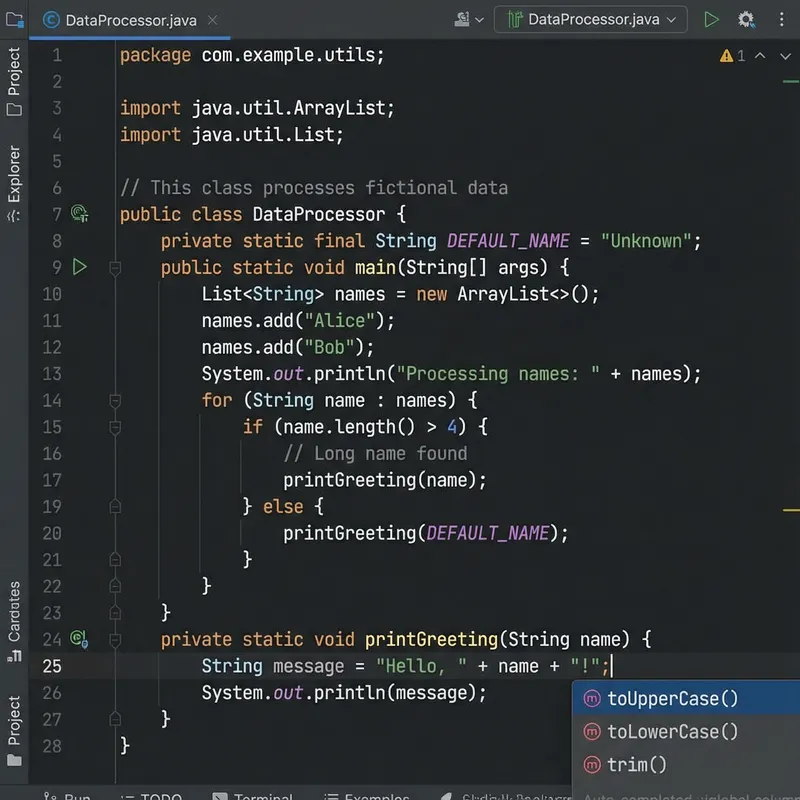
Task: Choose toUpperCase() from the completion popup
Action: click(x=672, y=698)
